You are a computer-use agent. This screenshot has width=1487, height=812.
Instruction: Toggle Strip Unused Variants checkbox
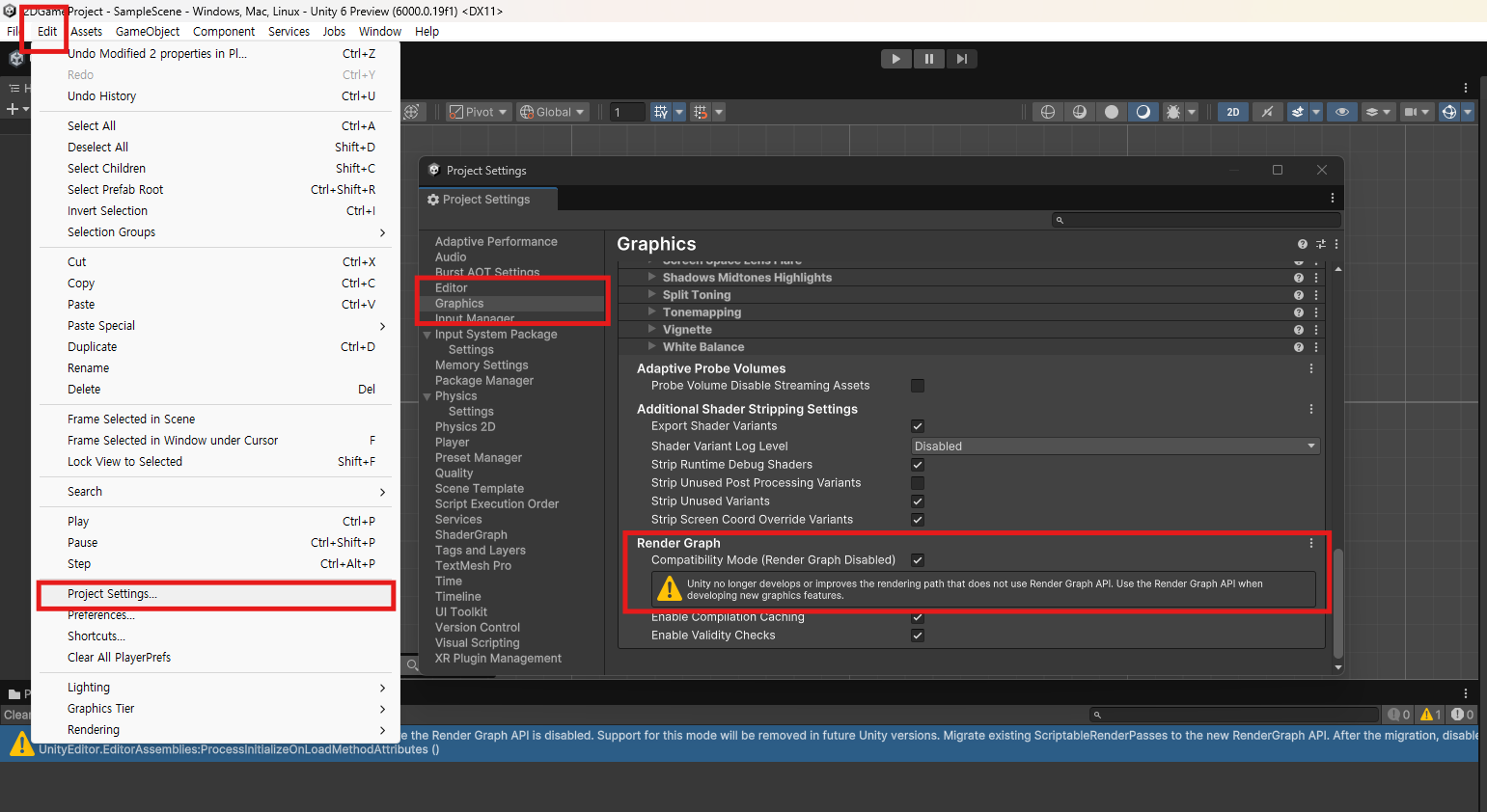[x=918, y=501]
